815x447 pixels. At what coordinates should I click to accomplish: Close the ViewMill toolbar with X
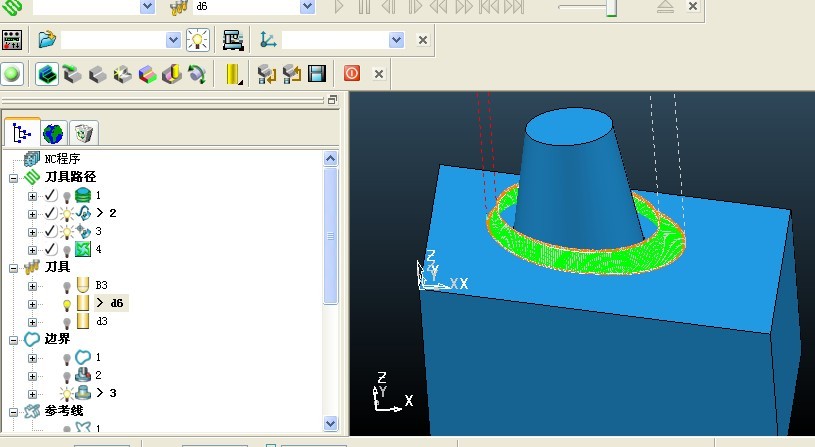[379, 74]
